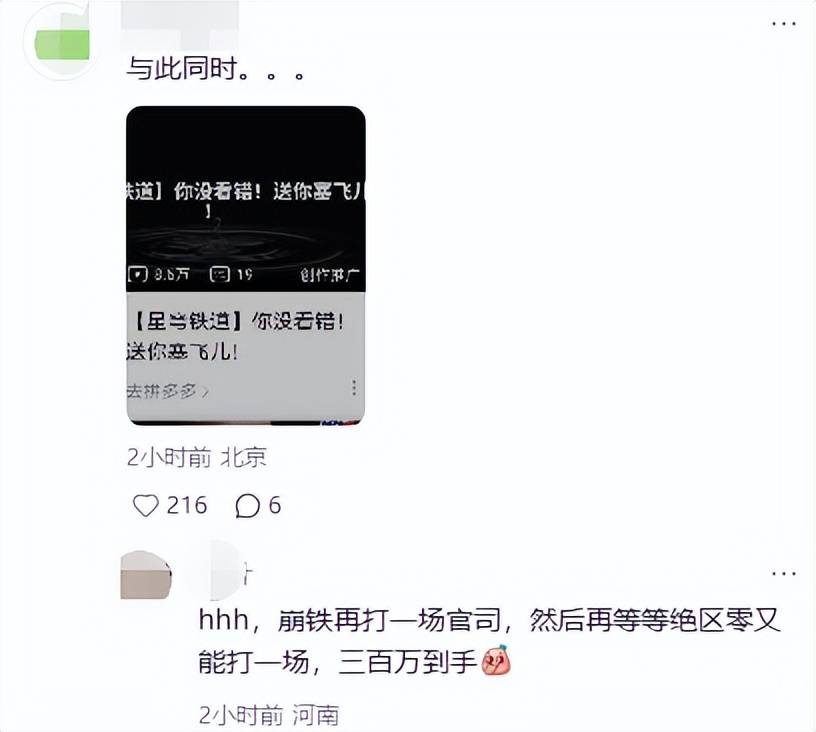Open the reply author's avatar
This screenshot has height=732, width=816.
click(x=146, y=575)
